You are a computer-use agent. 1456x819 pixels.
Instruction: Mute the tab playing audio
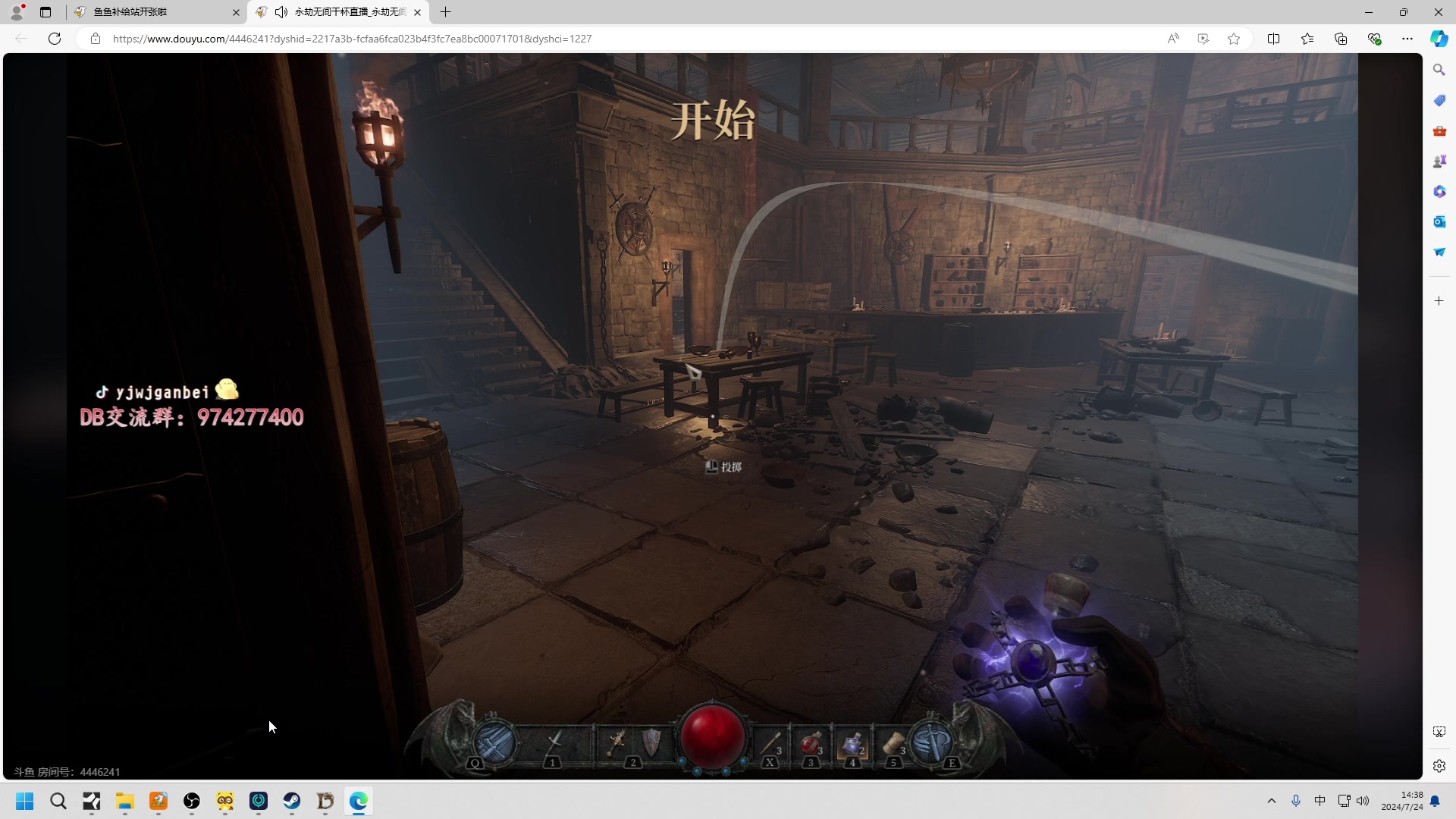[281, 12]
